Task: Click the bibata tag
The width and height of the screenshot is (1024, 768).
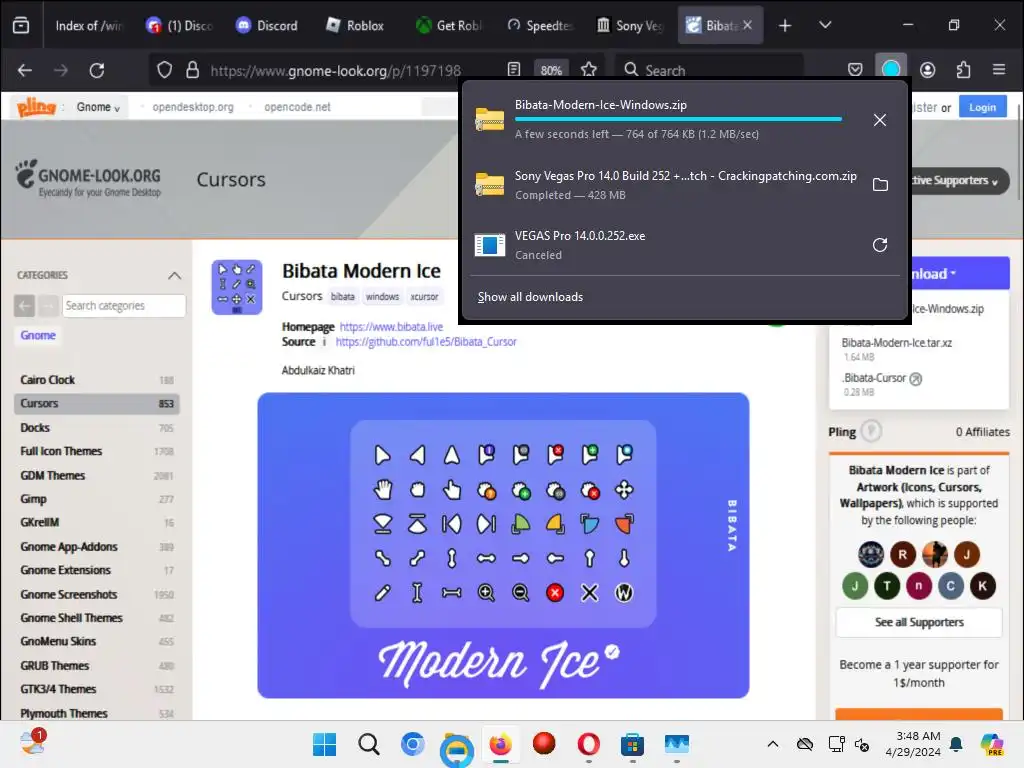Action: [x=342, y=296]
